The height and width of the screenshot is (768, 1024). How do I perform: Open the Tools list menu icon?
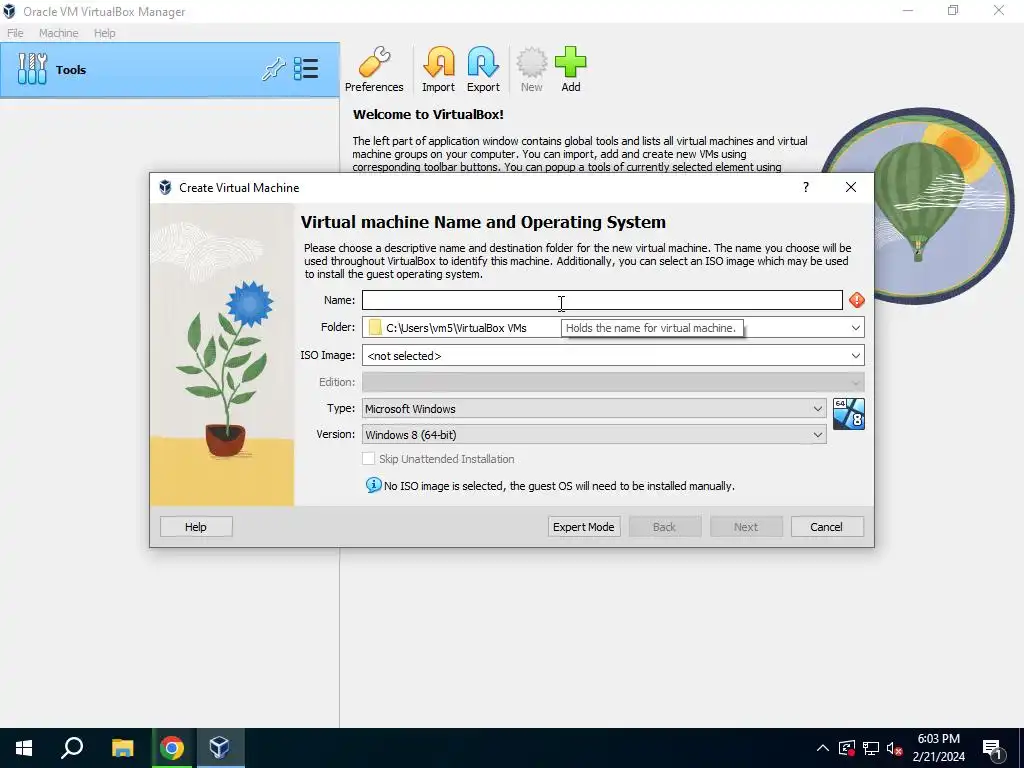[306, 69]
